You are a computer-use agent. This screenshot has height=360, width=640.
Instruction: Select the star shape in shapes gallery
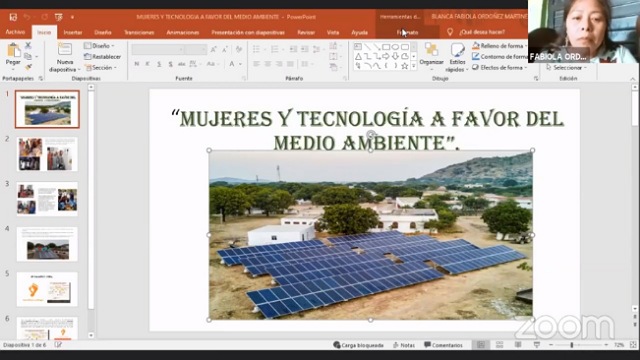point(404,66)
